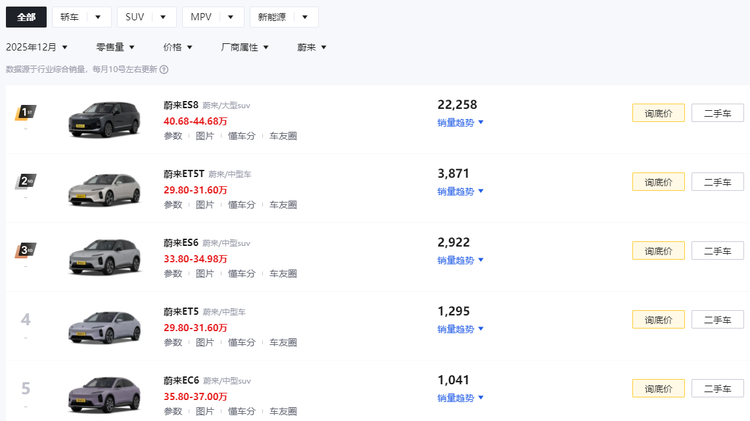Click 二手车 button for 蔚来ET5
The width and height of the screenshot is (750, 421).
[717, 320]
